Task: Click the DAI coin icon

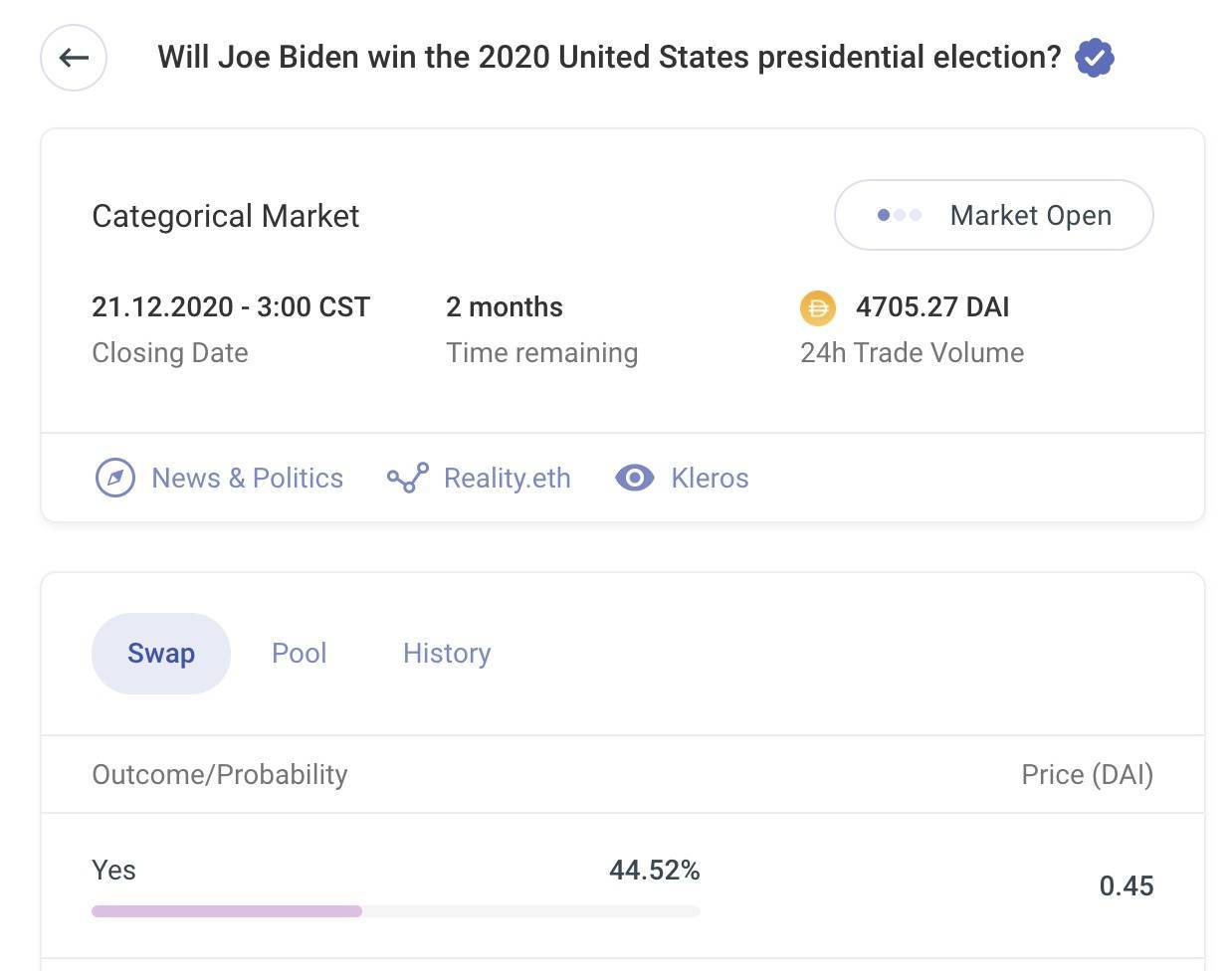Action: (x=818, y=307)
